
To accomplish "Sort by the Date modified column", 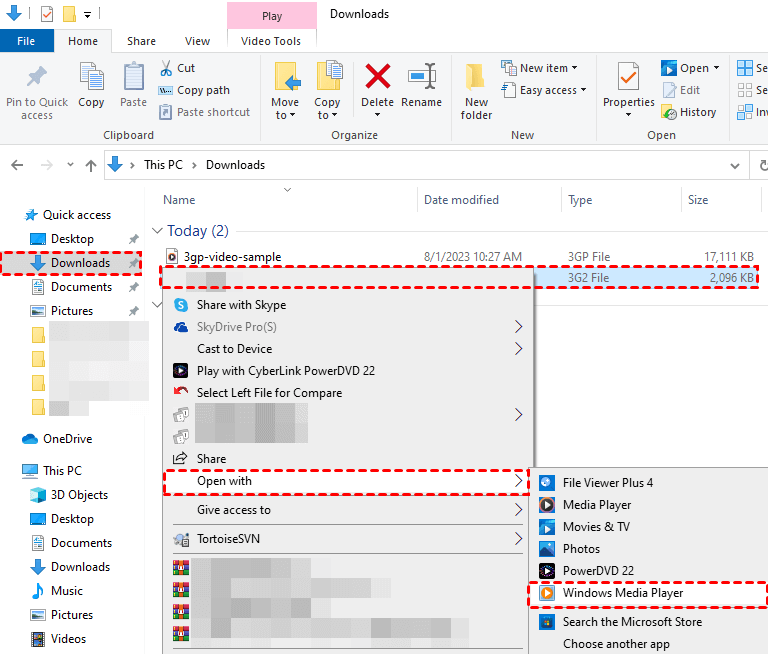I will pyautogui.click(x=461, y=200).
